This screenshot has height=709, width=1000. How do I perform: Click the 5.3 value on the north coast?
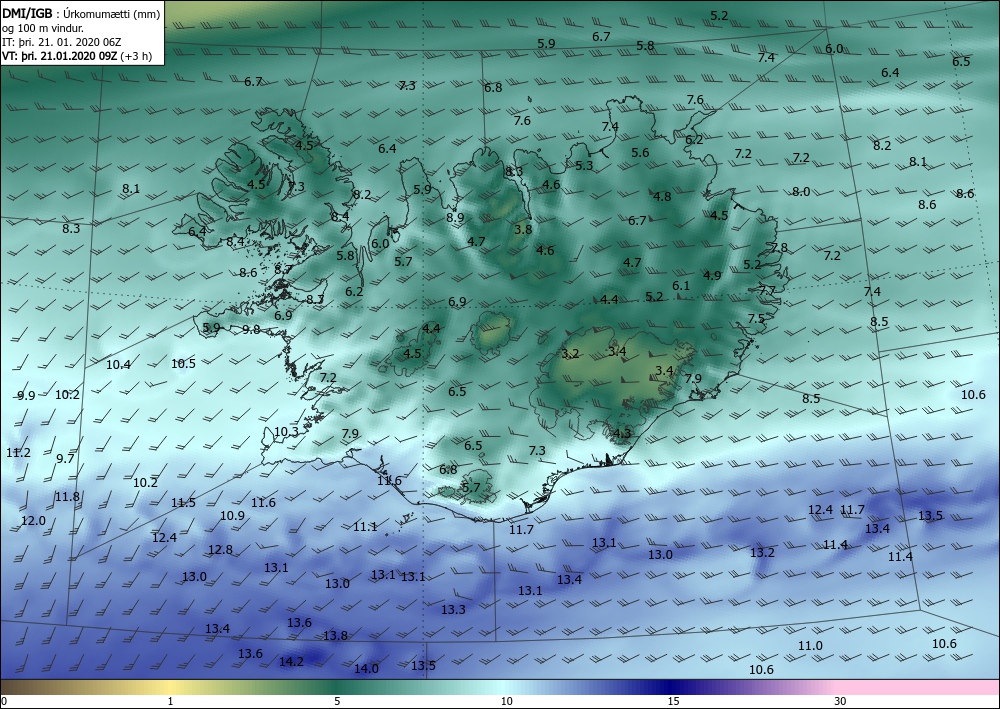(584, 166)
